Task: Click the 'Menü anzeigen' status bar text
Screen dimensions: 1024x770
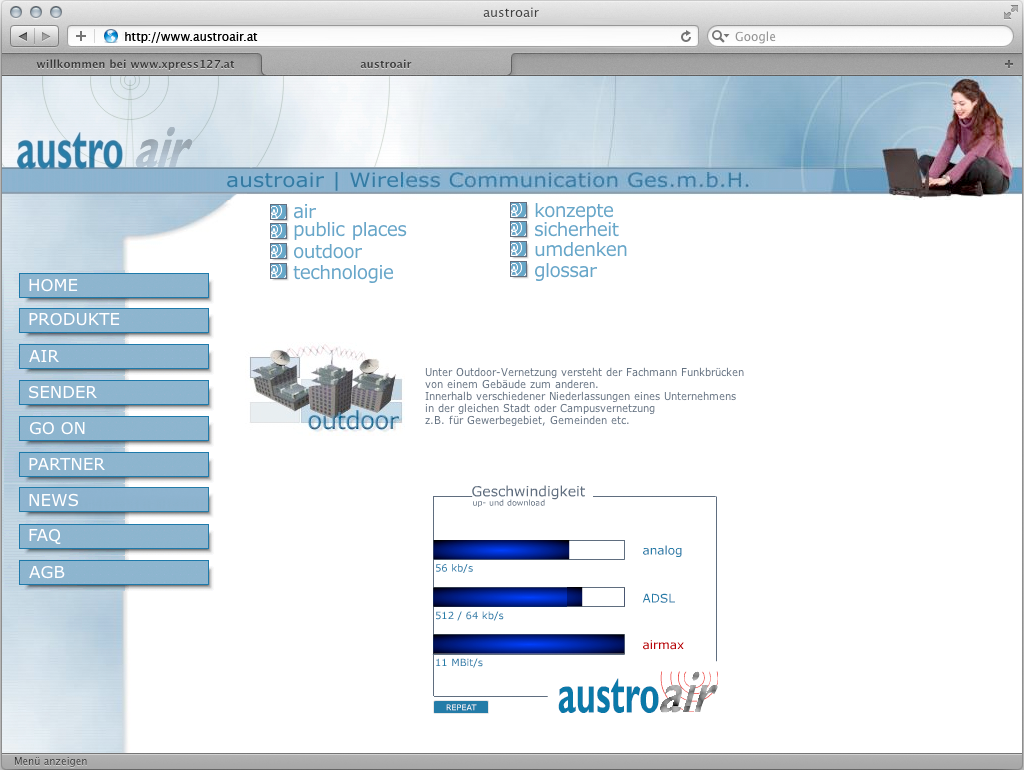Action: (x=50, y=762)
